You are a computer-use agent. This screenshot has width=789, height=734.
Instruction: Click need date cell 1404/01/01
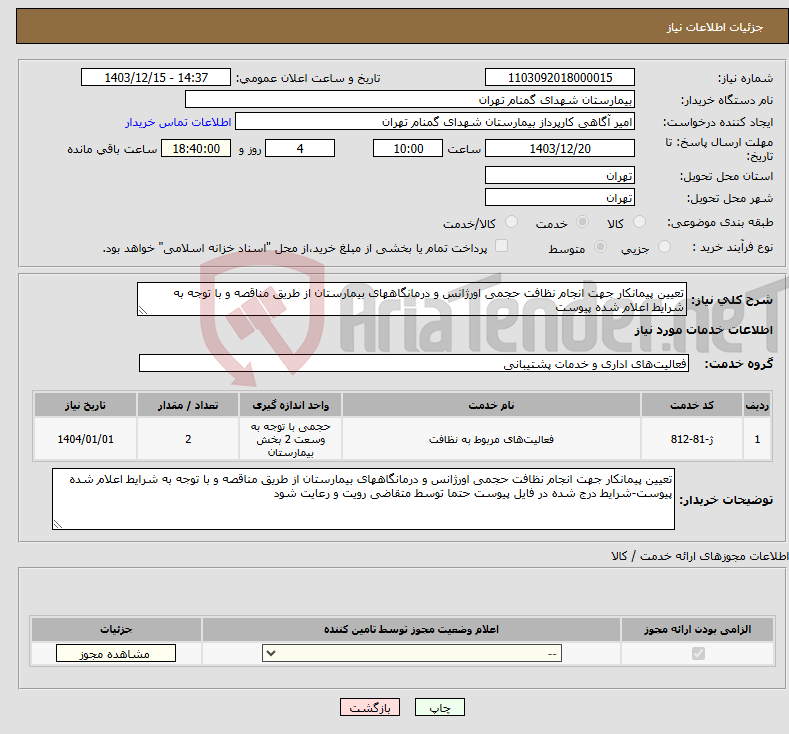click(85, 439)
